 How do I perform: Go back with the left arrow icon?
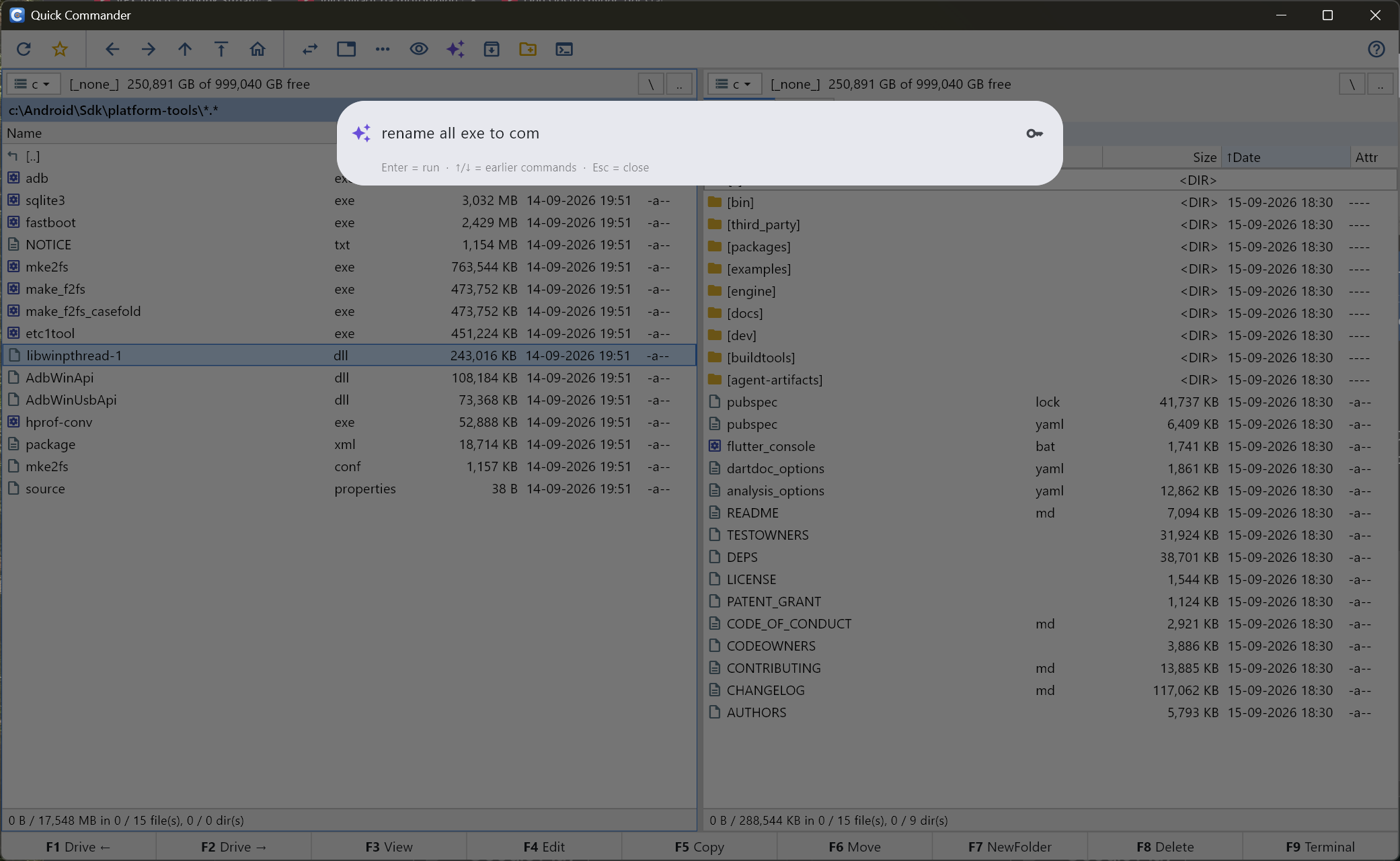tap(112, 49)
